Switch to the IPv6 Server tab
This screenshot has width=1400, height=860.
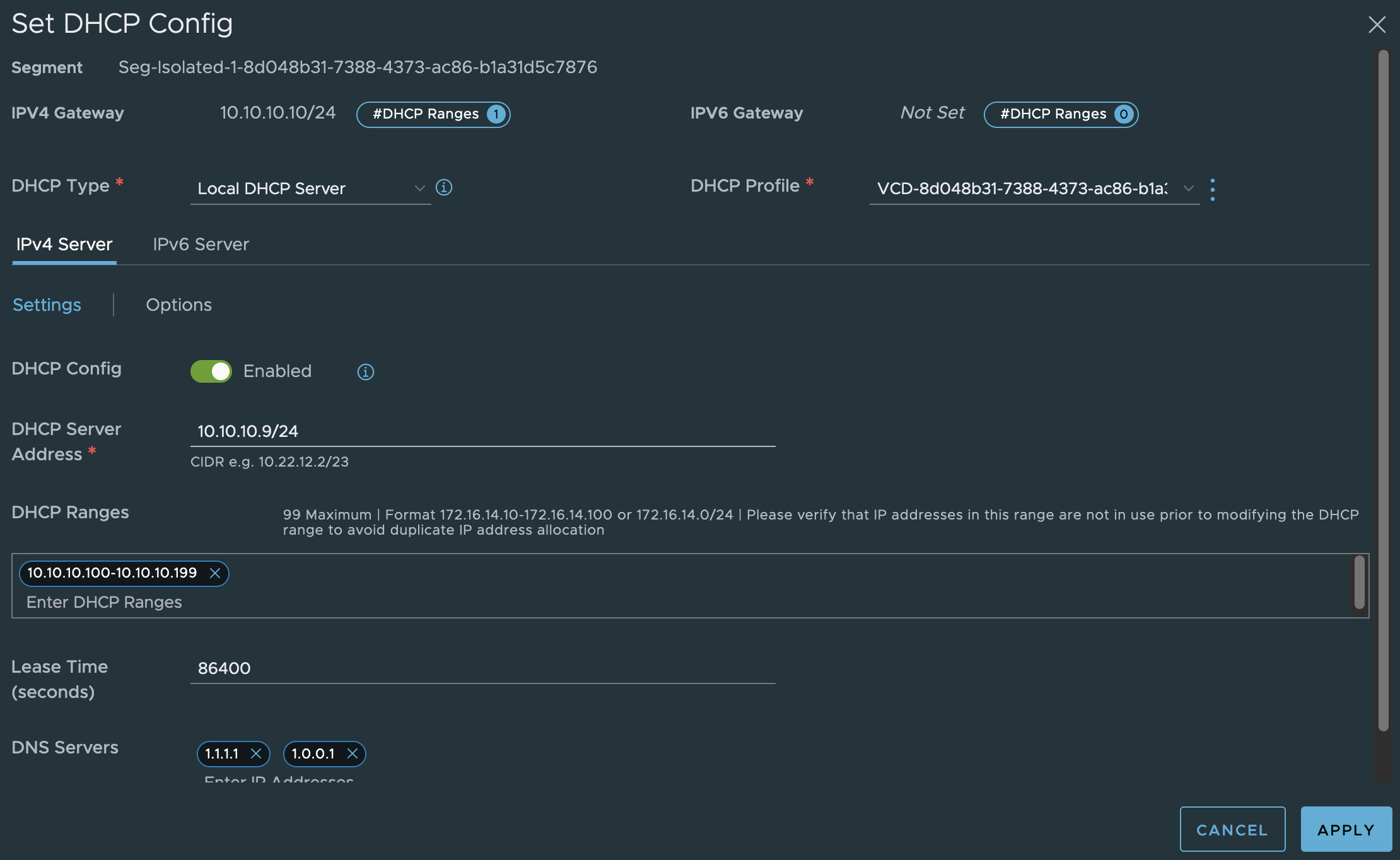click(x=201, y=245)
